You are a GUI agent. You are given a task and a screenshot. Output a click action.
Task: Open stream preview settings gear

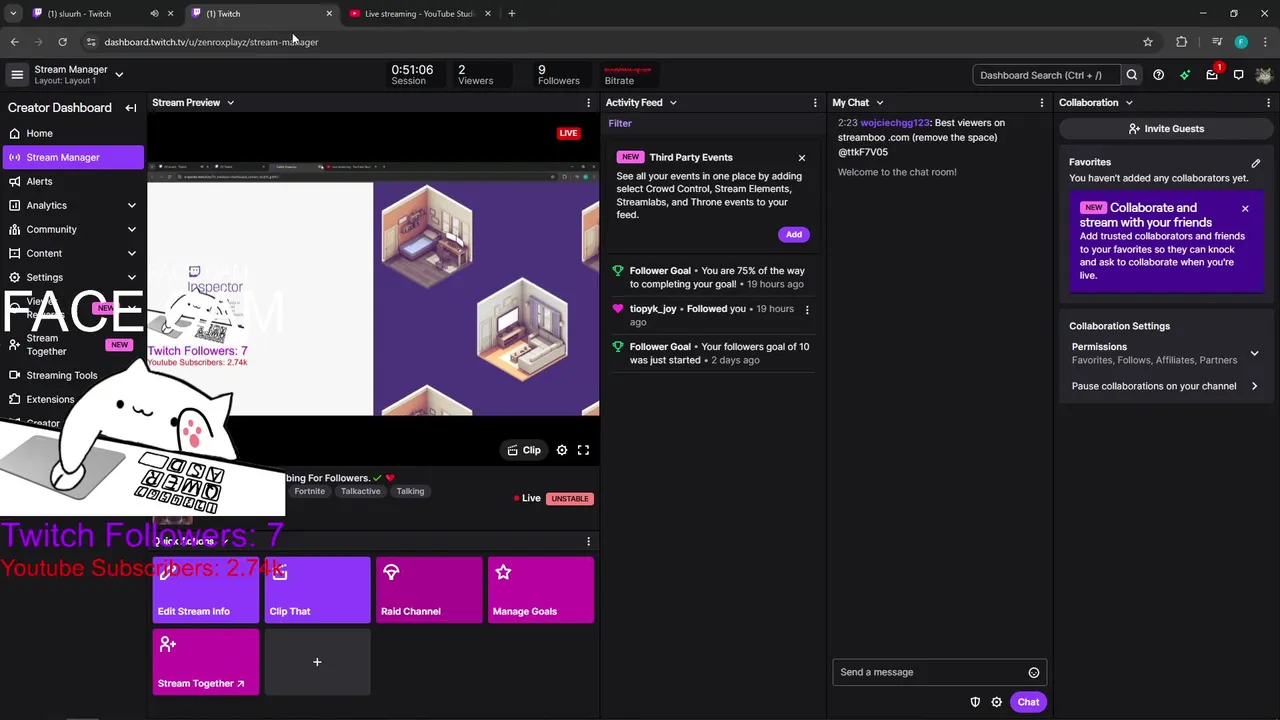click(x=562, y=450)
